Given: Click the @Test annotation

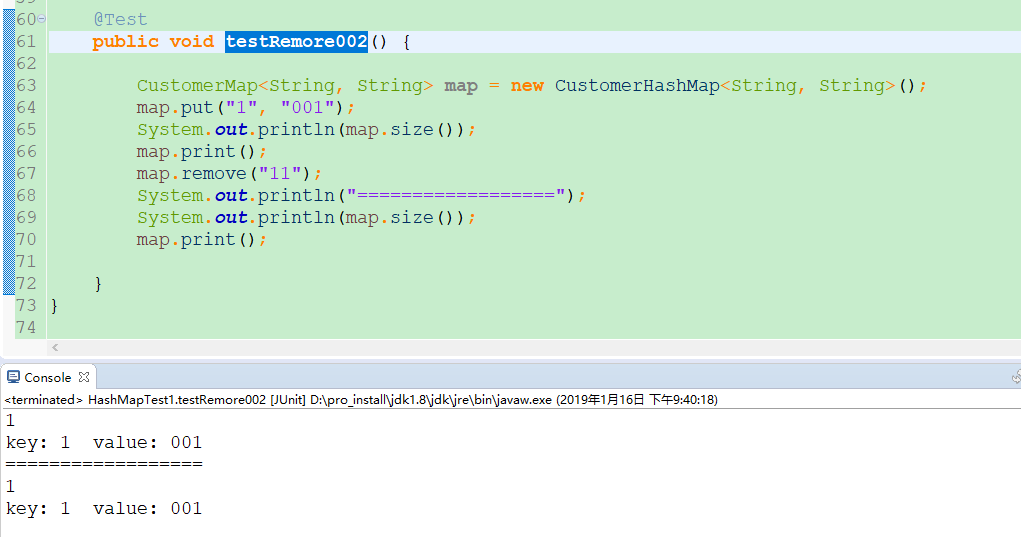Looking at the screenshot, I should click(120, 20).
